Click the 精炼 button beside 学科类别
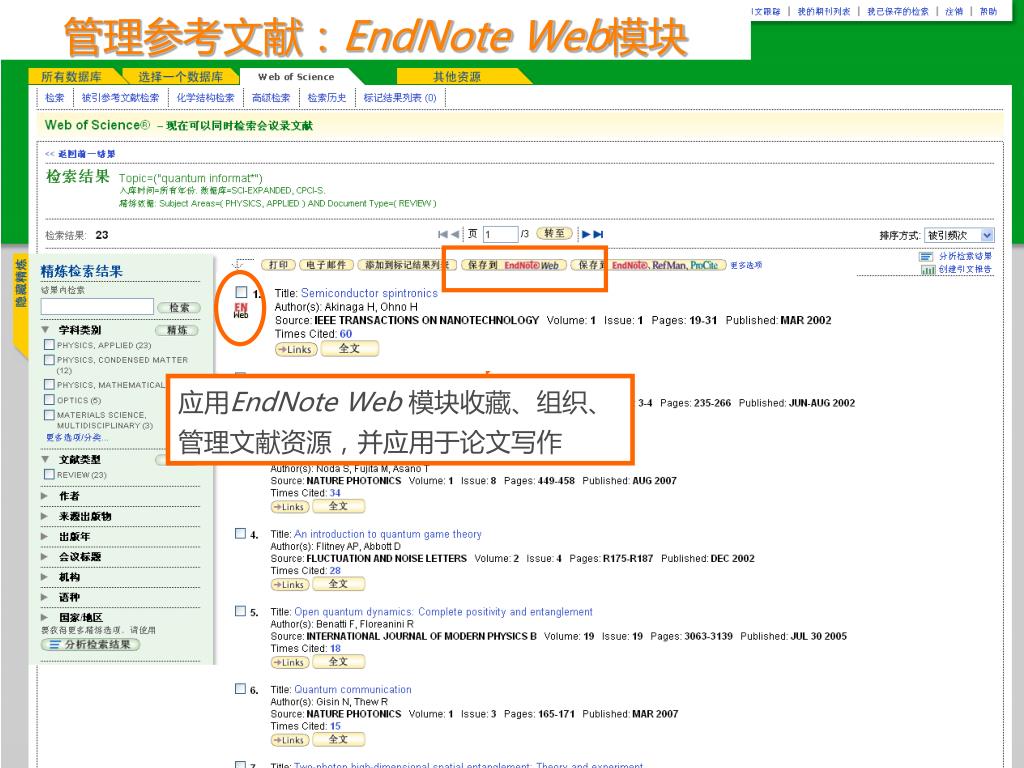1024x768 pixels. 177,330
